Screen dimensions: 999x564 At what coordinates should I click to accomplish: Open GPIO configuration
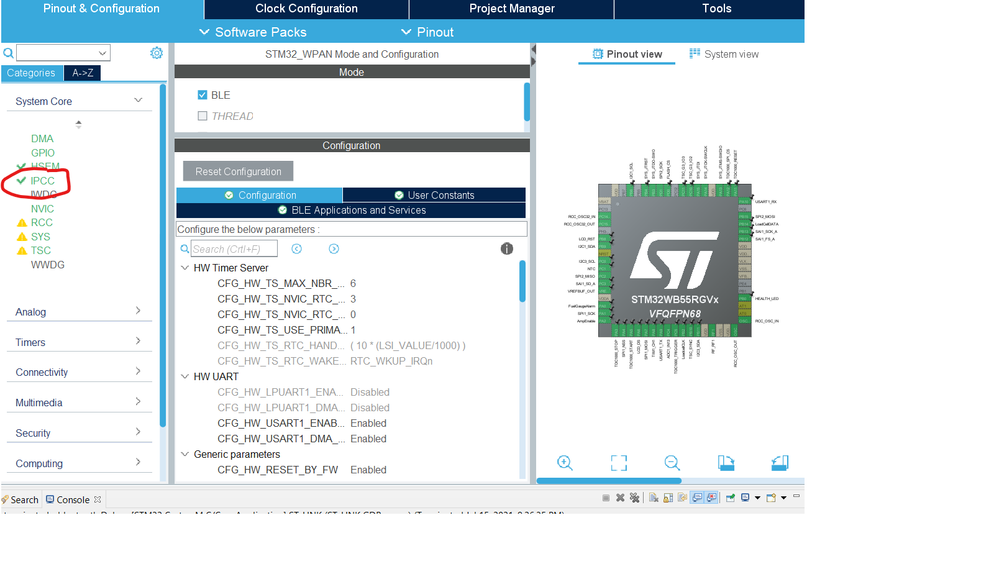point(43,152)
